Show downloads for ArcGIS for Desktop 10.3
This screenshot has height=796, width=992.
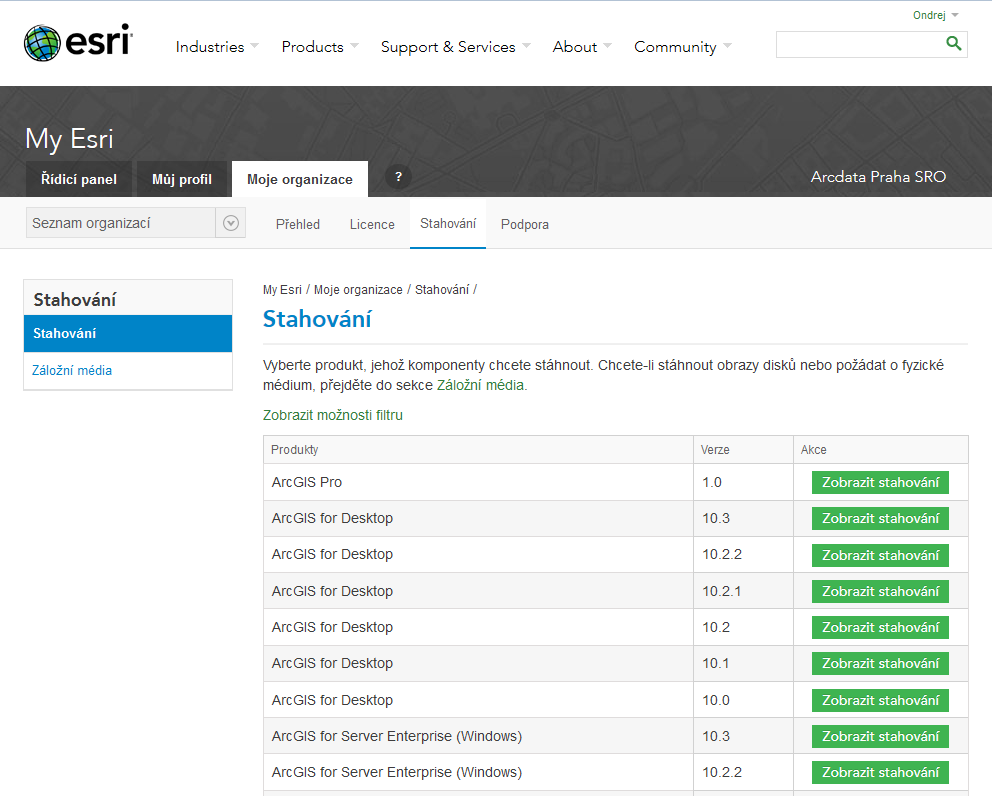click(880, 518)
